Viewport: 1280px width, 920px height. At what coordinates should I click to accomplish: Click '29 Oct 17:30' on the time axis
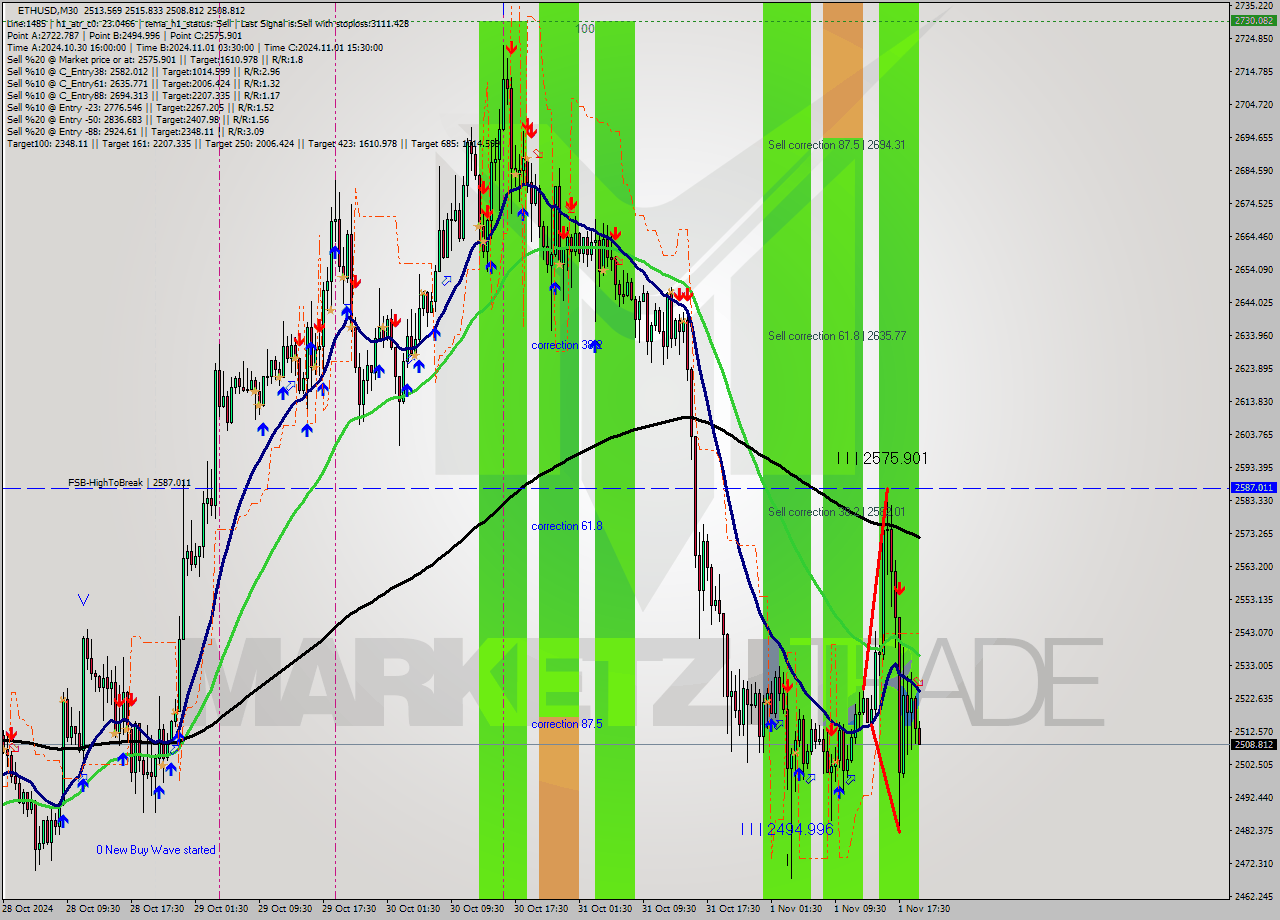[x=348, y=909]
